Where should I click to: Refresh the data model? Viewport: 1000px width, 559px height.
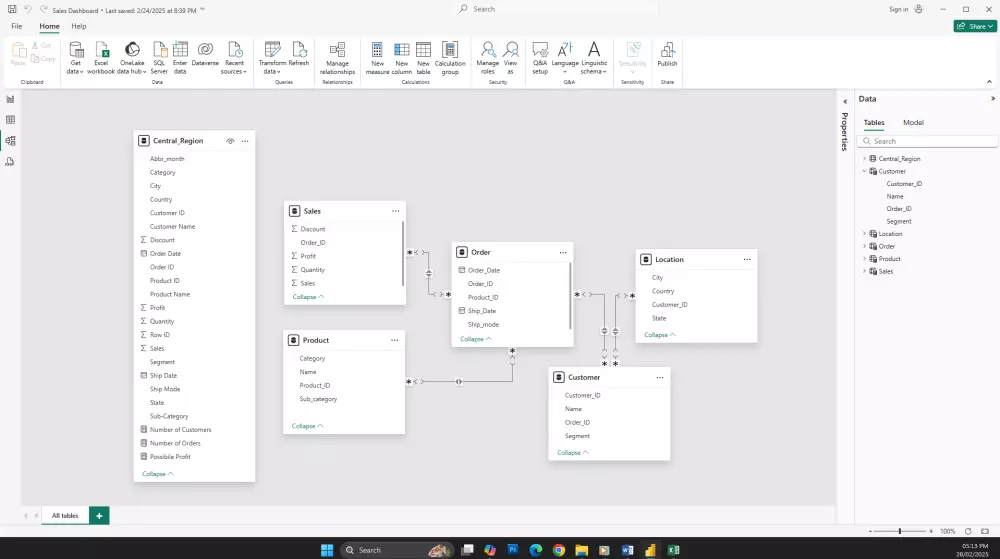tap(298, 54)
